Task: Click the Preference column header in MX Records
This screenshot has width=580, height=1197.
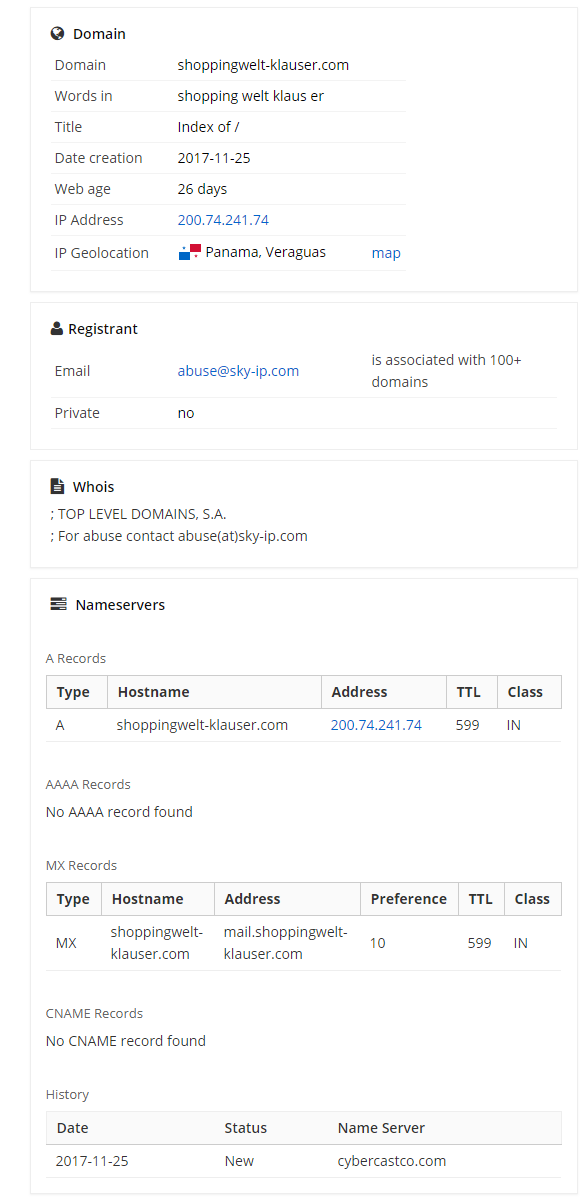Action: (x=409, y=899)
